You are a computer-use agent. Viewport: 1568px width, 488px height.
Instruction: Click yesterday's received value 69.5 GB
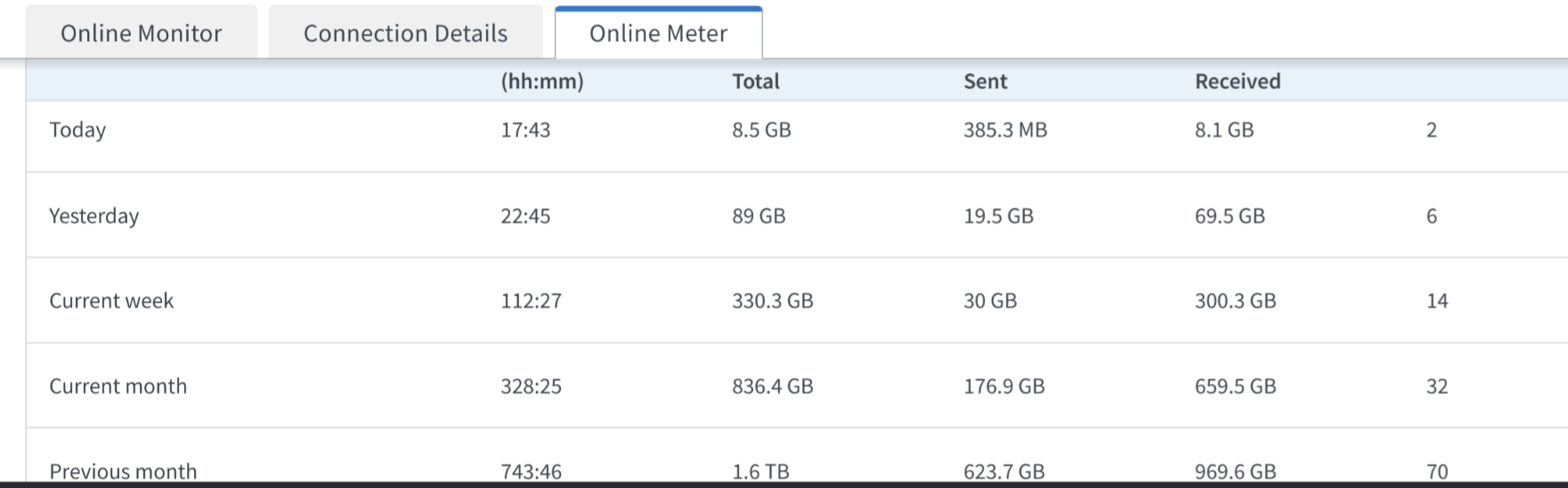(1229, 216)
